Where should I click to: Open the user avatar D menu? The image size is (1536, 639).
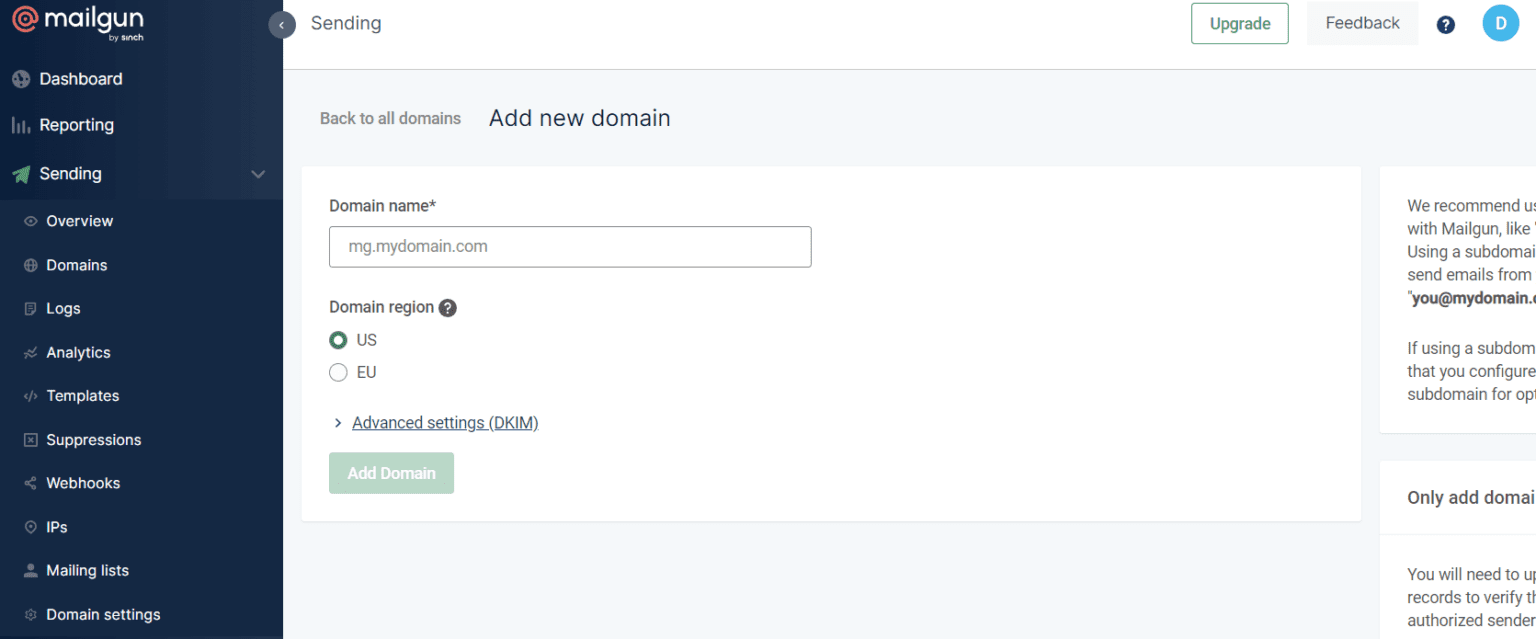tap(1500, 23)
